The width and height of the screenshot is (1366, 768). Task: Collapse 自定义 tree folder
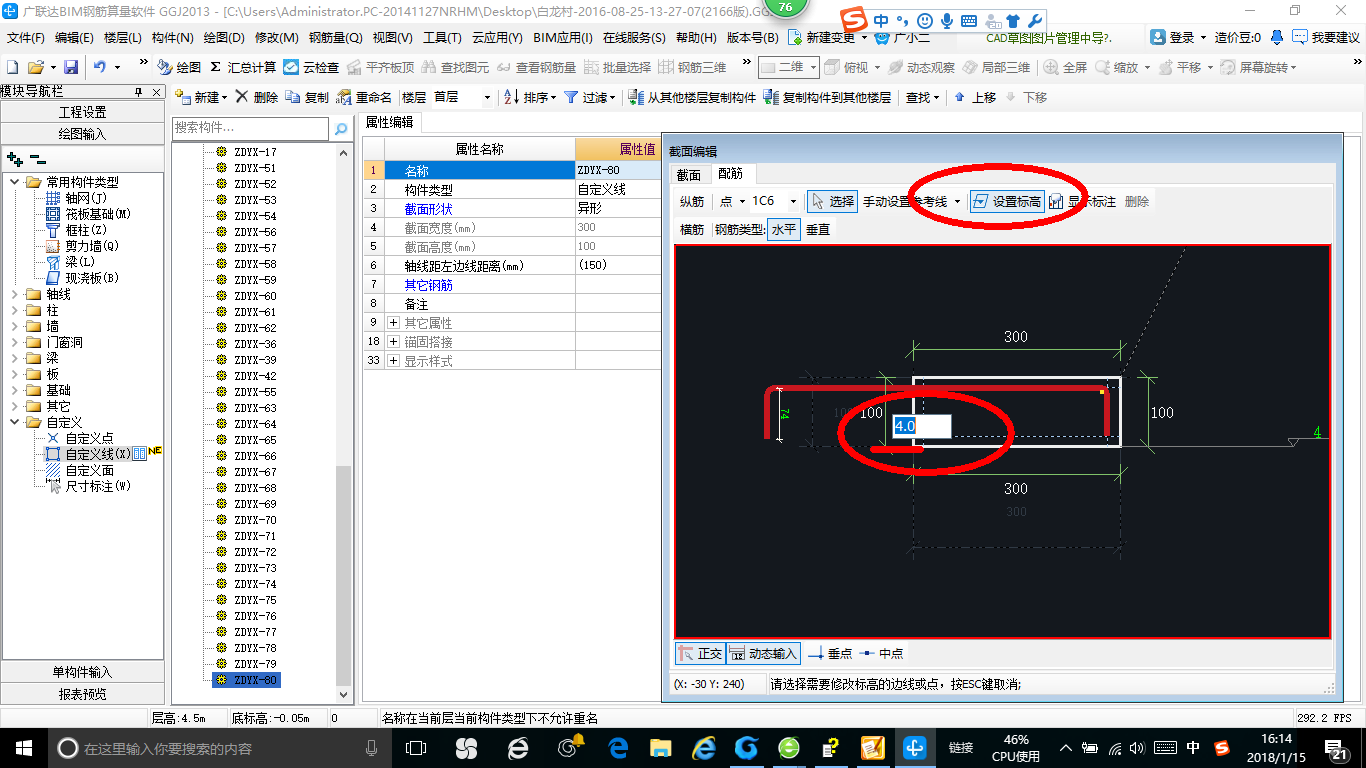coord(15,422)
